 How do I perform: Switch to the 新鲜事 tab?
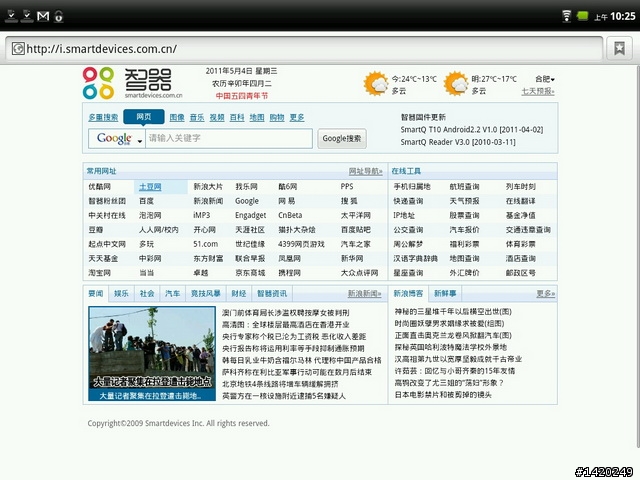click(445, 293)
